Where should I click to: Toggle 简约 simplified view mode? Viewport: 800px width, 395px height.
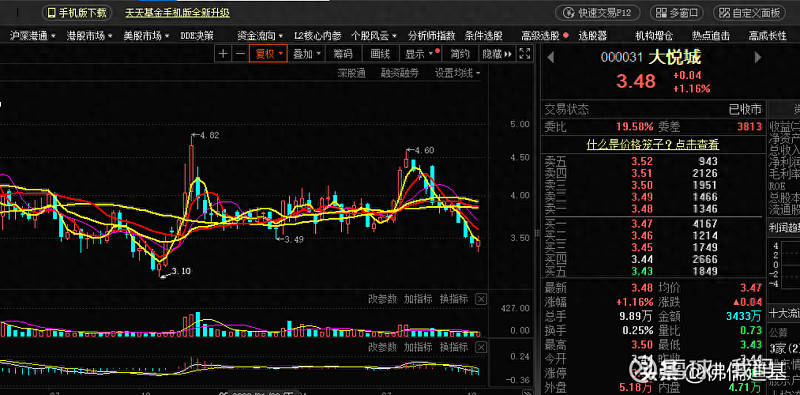460,54
